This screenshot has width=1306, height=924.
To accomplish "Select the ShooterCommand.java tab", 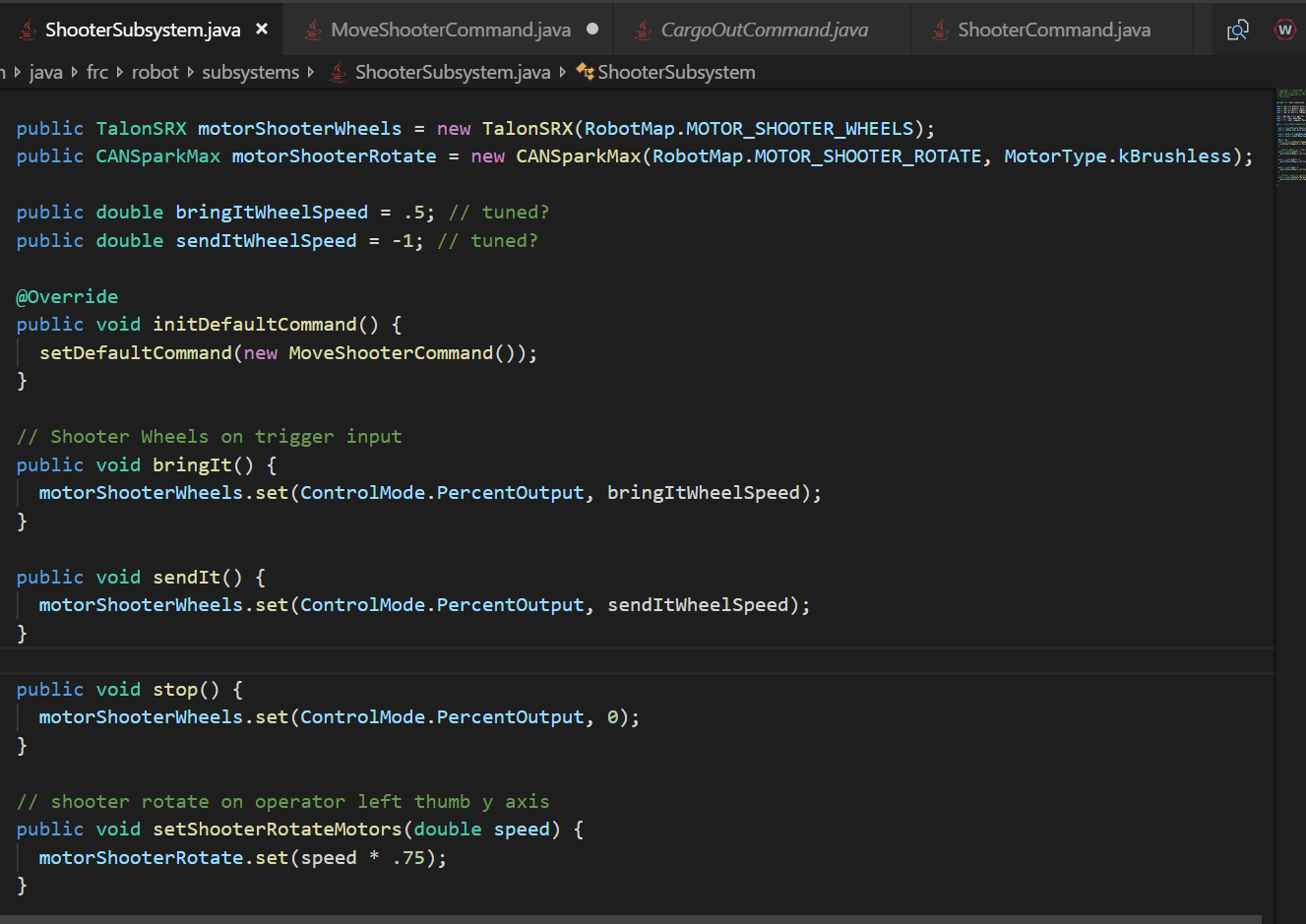I will tap(1054, 30).
